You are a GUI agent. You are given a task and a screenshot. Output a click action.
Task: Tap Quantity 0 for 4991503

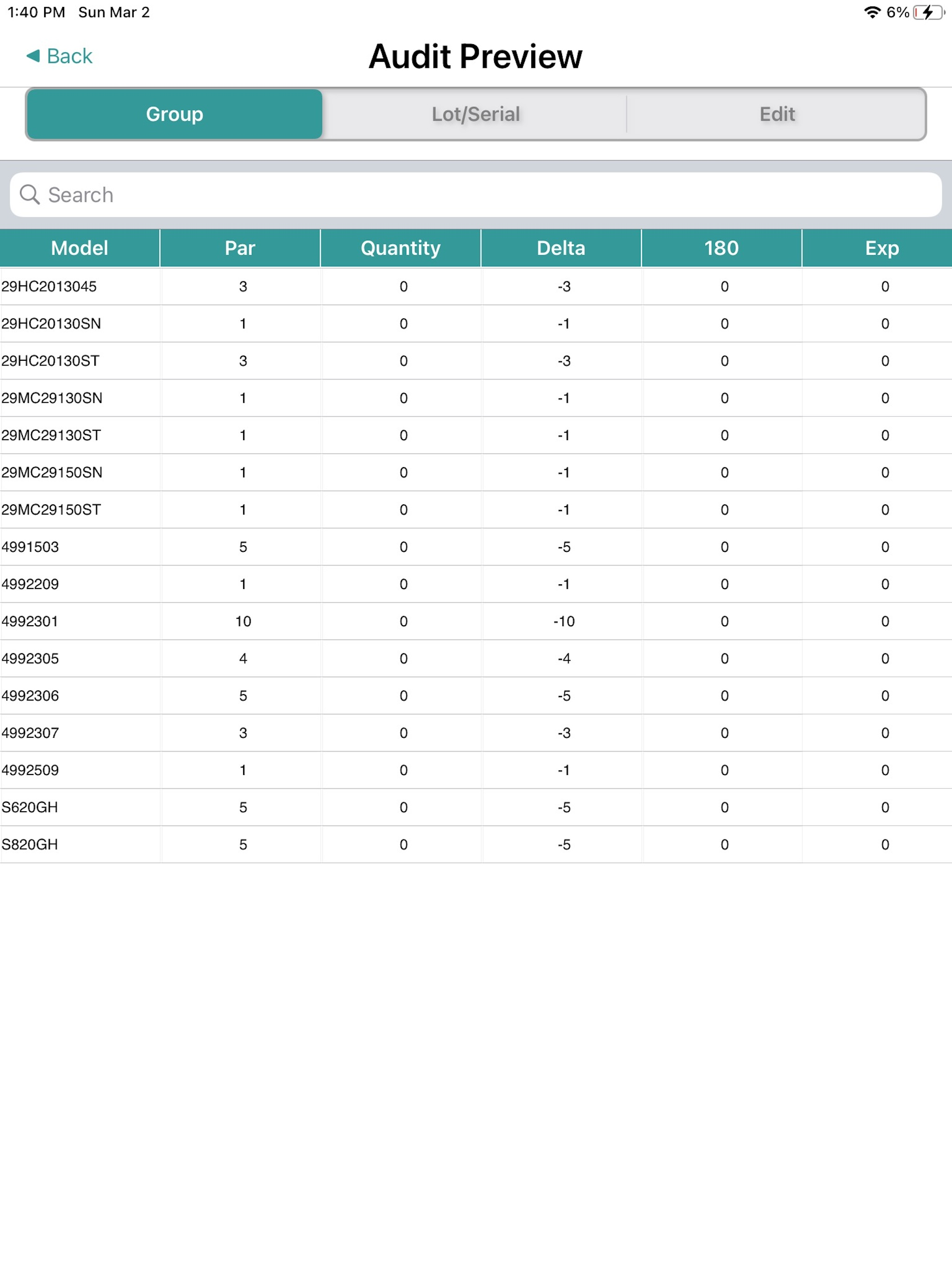(x=403, y=547)
